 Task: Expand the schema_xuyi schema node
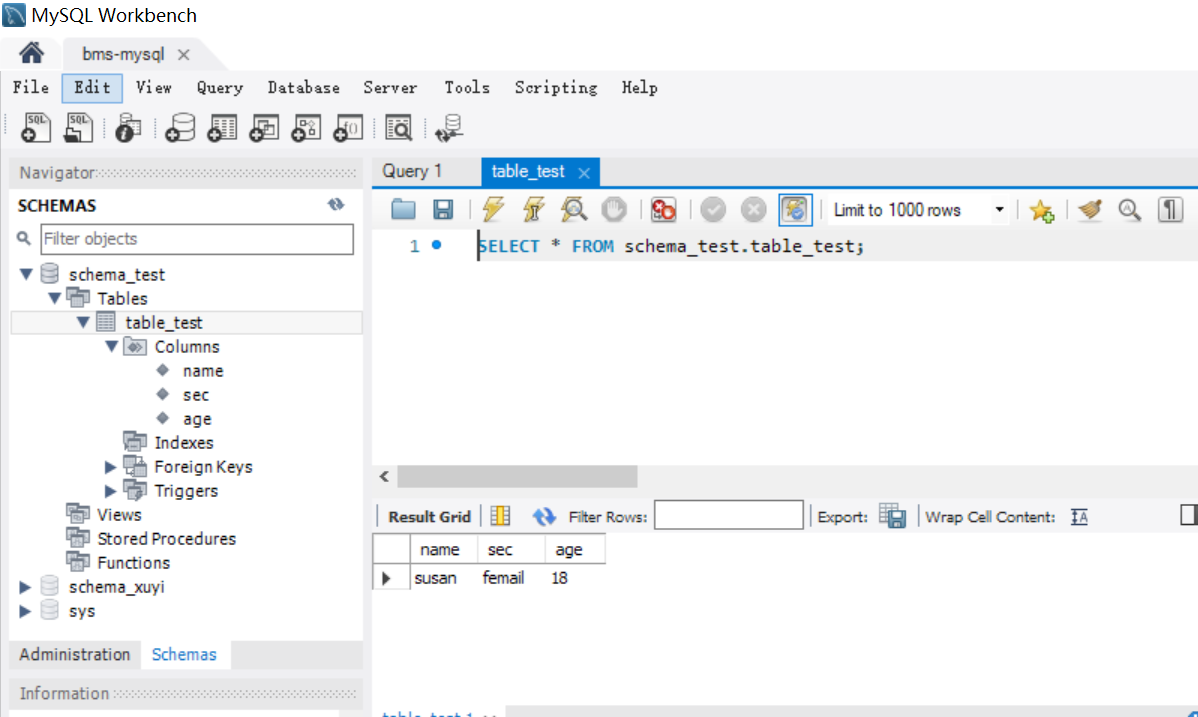(x=25, y=587)
